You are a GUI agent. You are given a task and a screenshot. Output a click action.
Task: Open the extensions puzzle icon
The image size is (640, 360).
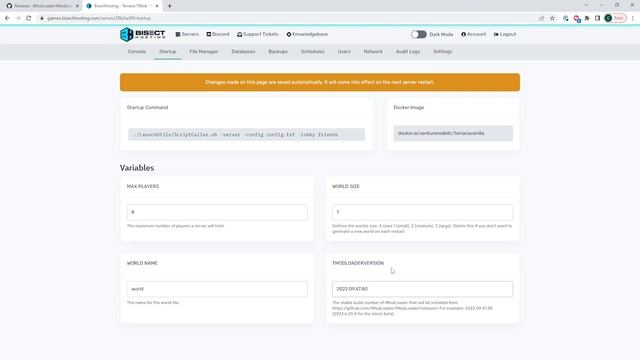pos(587,18)
